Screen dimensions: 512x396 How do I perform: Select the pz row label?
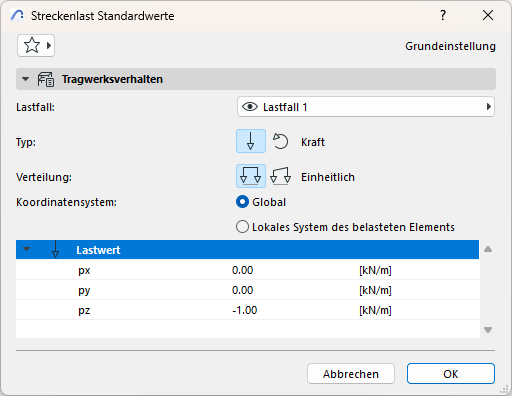tap(84, 311)
